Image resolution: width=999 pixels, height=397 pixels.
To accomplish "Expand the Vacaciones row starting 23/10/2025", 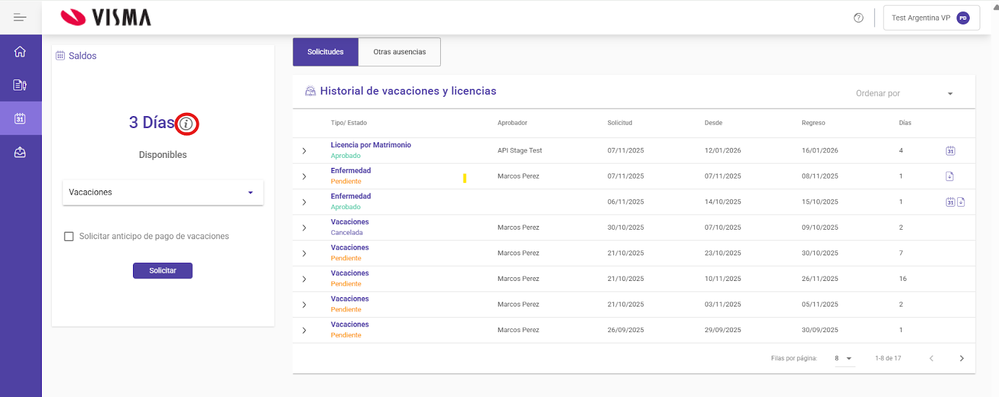I will [x=304, y=253].
